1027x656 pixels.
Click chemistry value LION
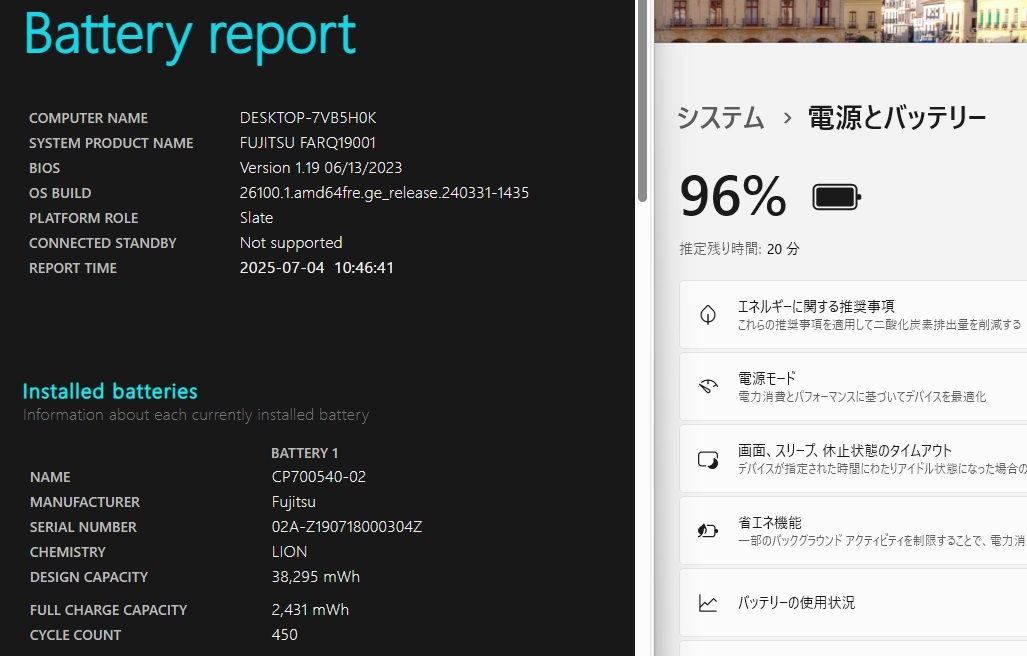tap(289, 552)
